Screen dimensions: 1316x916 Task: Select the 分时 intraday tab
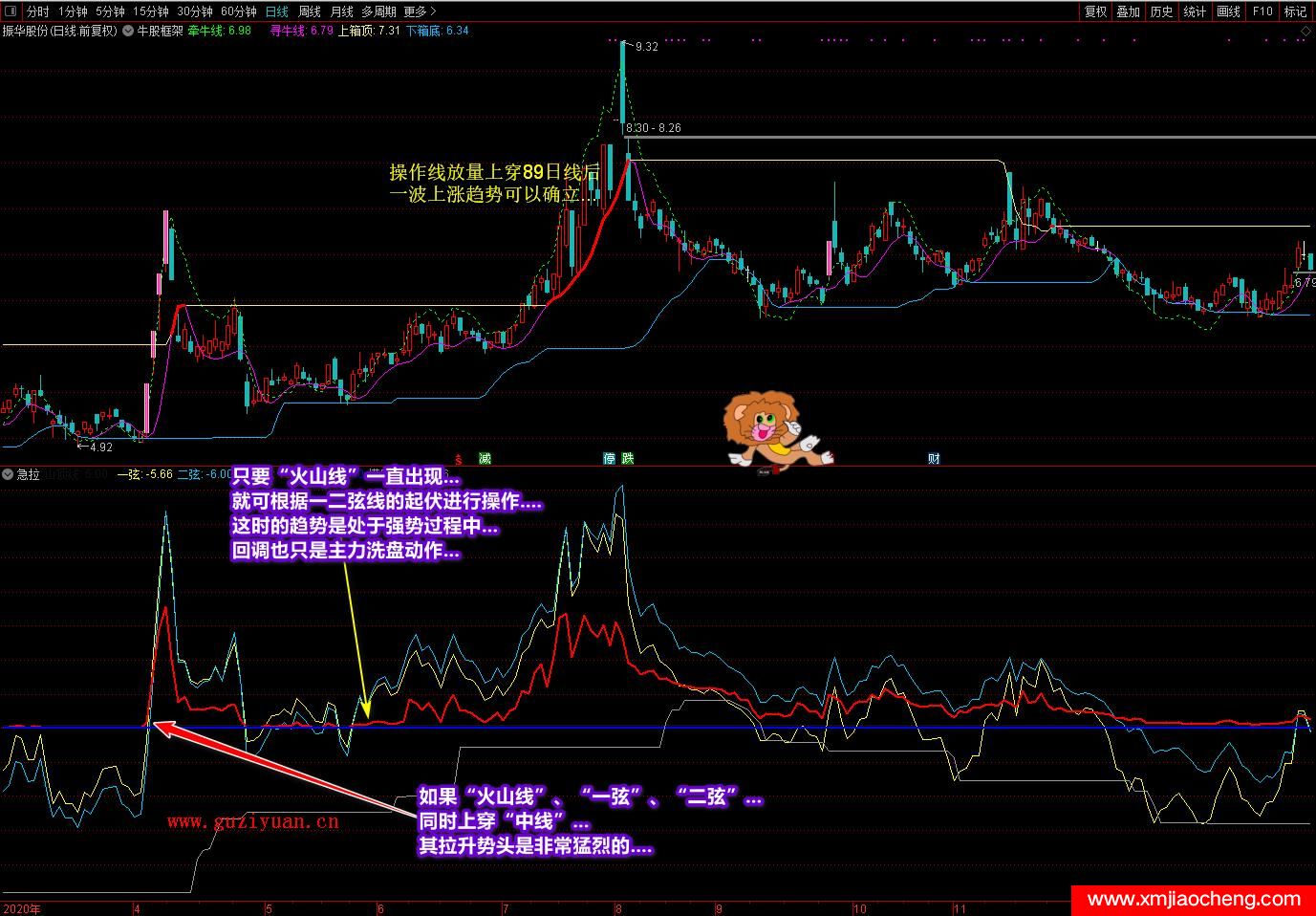point(38,11)
